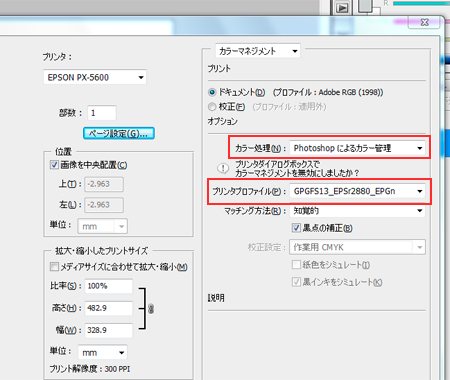The height and width of the screenshot is (380, 450).
Task: Open the print size 単位 mm dropdown
Action: (103, 352)
